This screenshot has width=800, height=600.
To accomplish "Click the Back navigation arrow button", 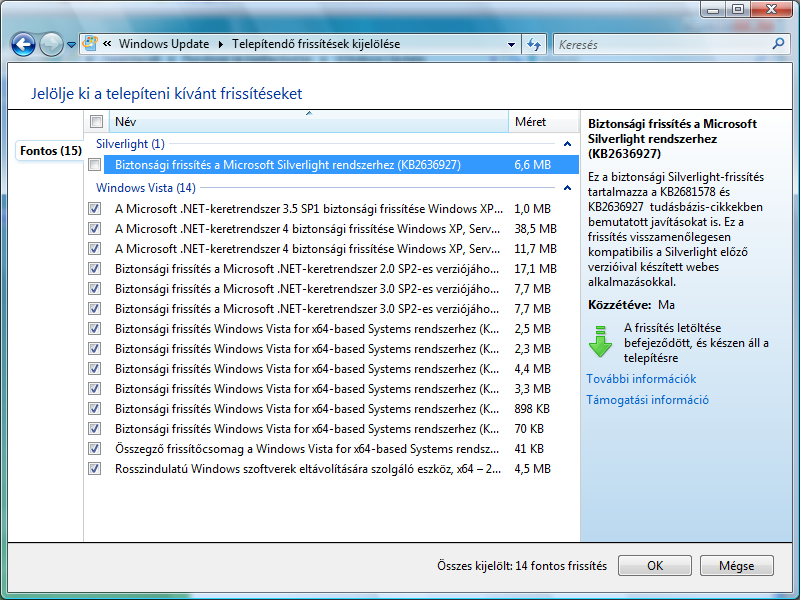I will (x=23, y=44).
